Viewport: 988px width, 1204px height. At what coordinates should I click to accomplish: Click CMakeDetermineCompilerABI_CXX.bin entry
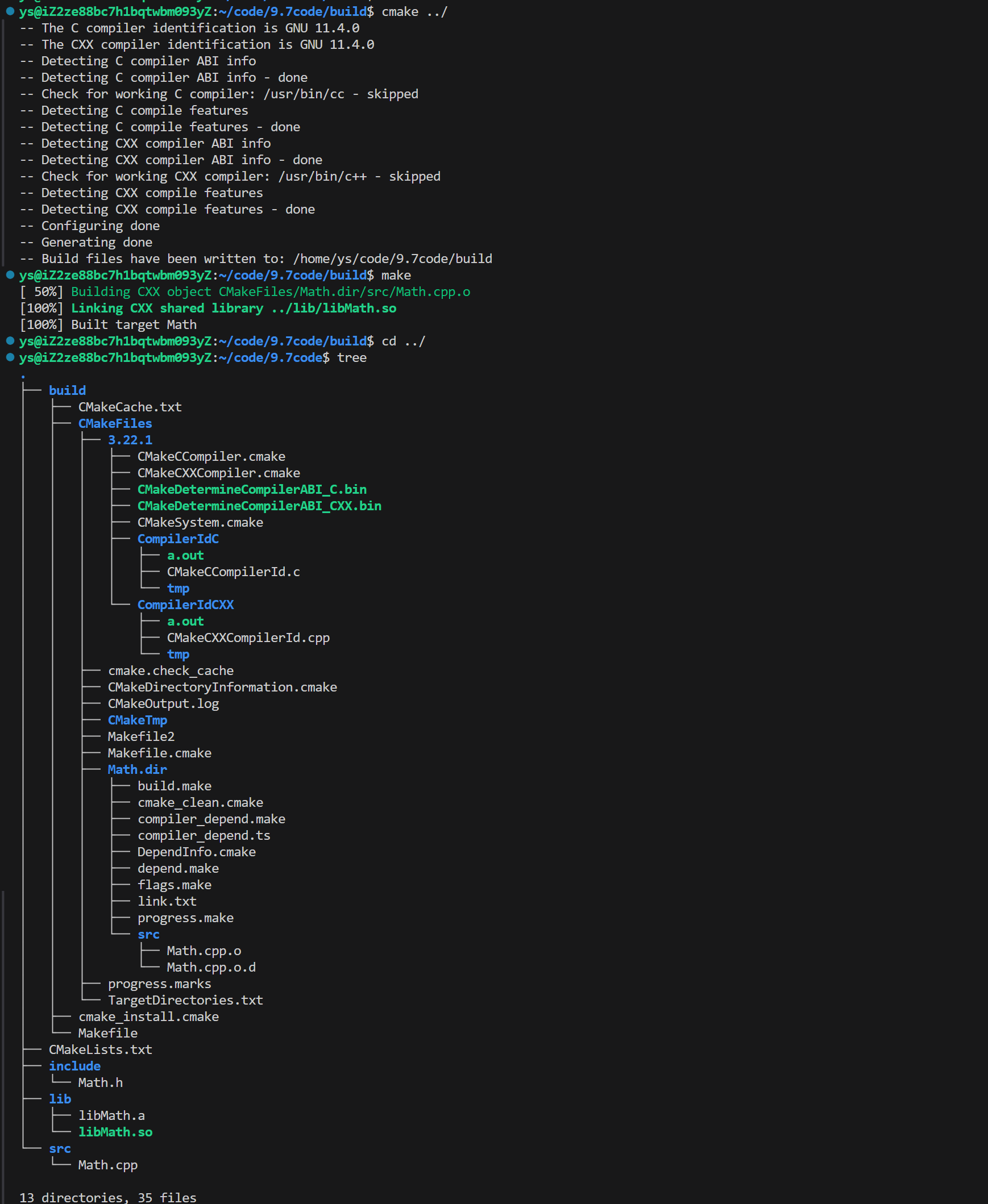pos(259,506)
